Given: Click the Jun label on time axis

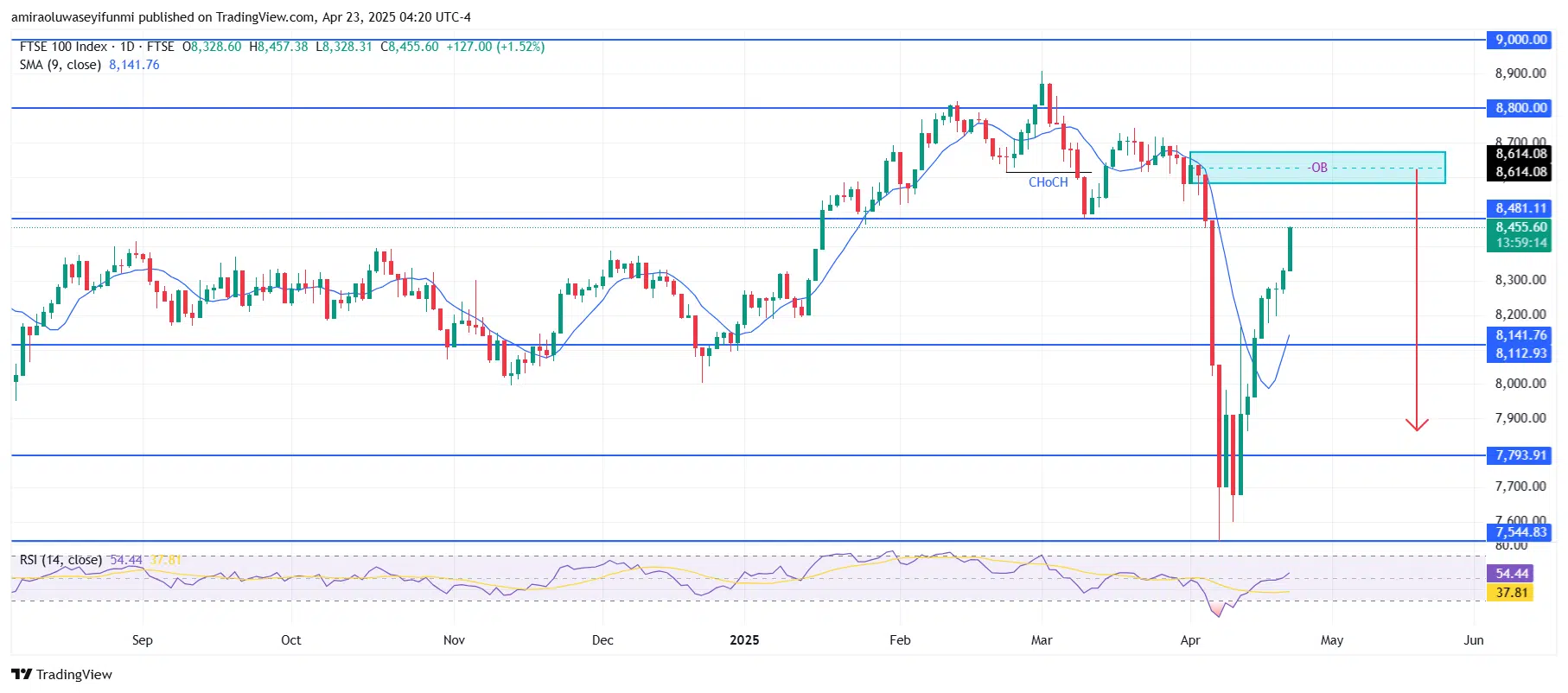Looking at the screenshot, I should 1474,640.
